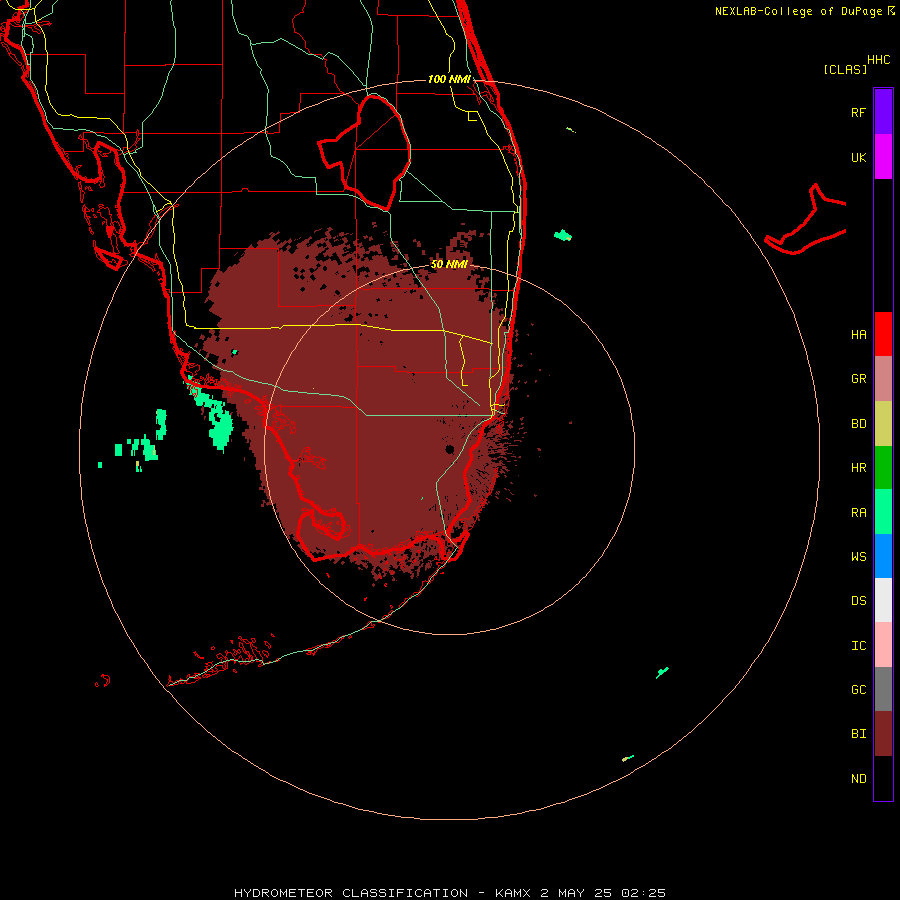The image size is (900, 900).
Task: Click the 'IC' legend label
Action: point(858,646)
